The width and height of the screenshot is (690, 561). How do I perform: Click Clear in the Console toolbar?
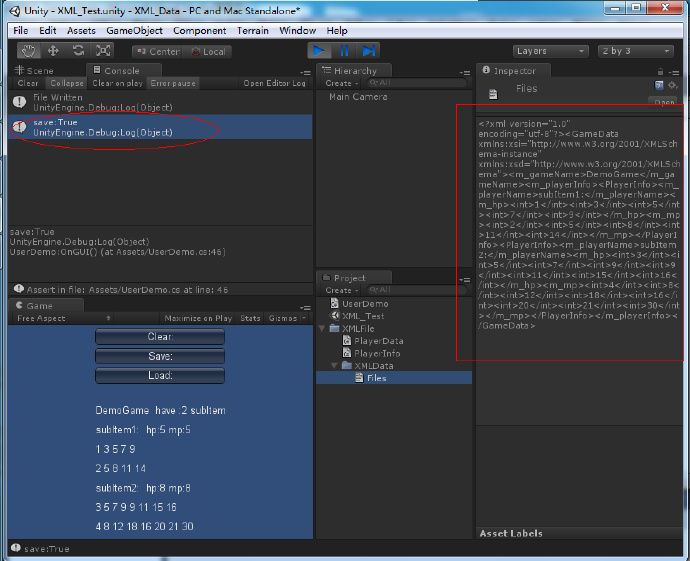(x=28, y=83)
